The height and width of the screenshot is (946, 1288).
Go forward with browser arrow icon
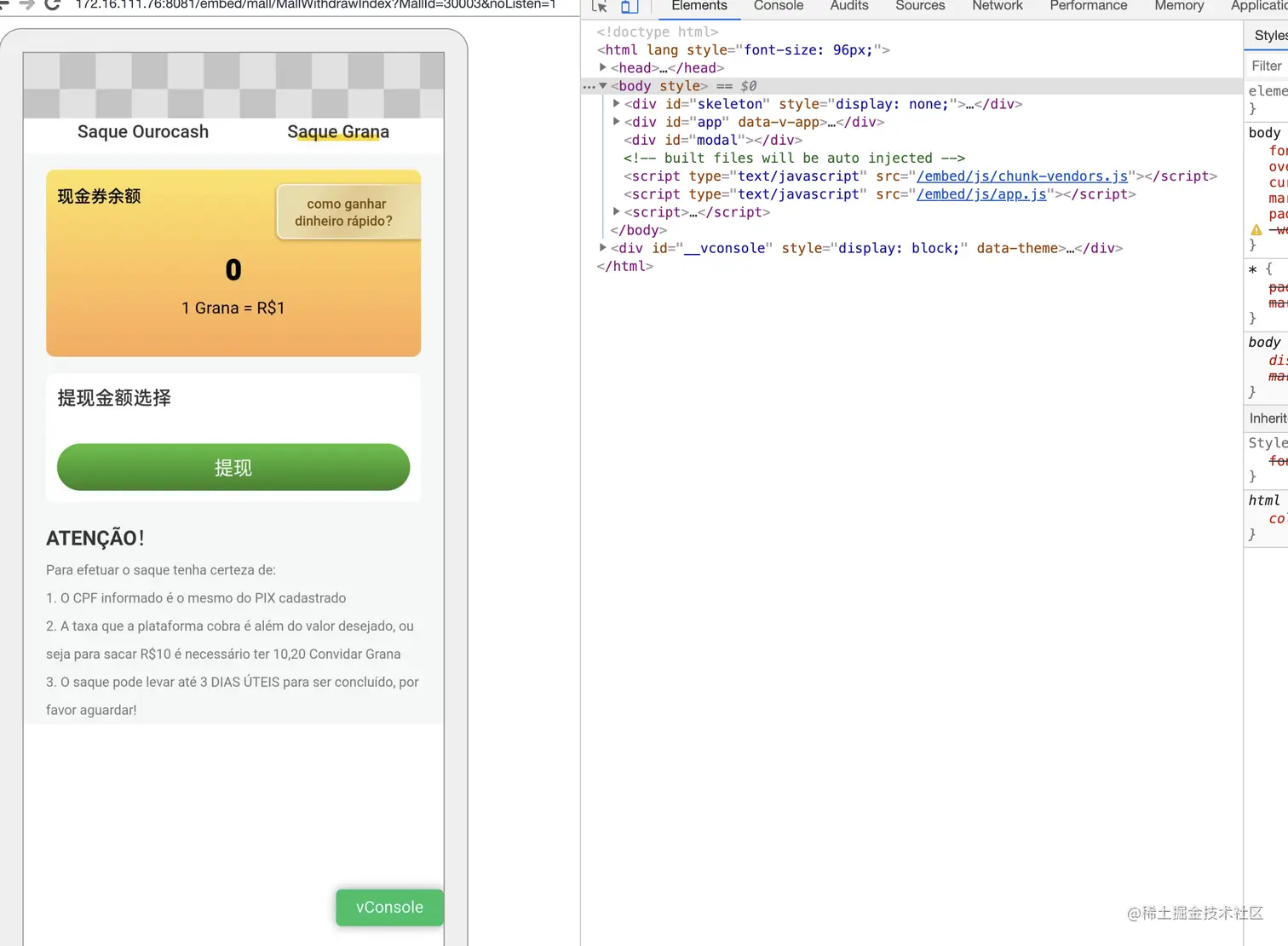tap(26, 4)
